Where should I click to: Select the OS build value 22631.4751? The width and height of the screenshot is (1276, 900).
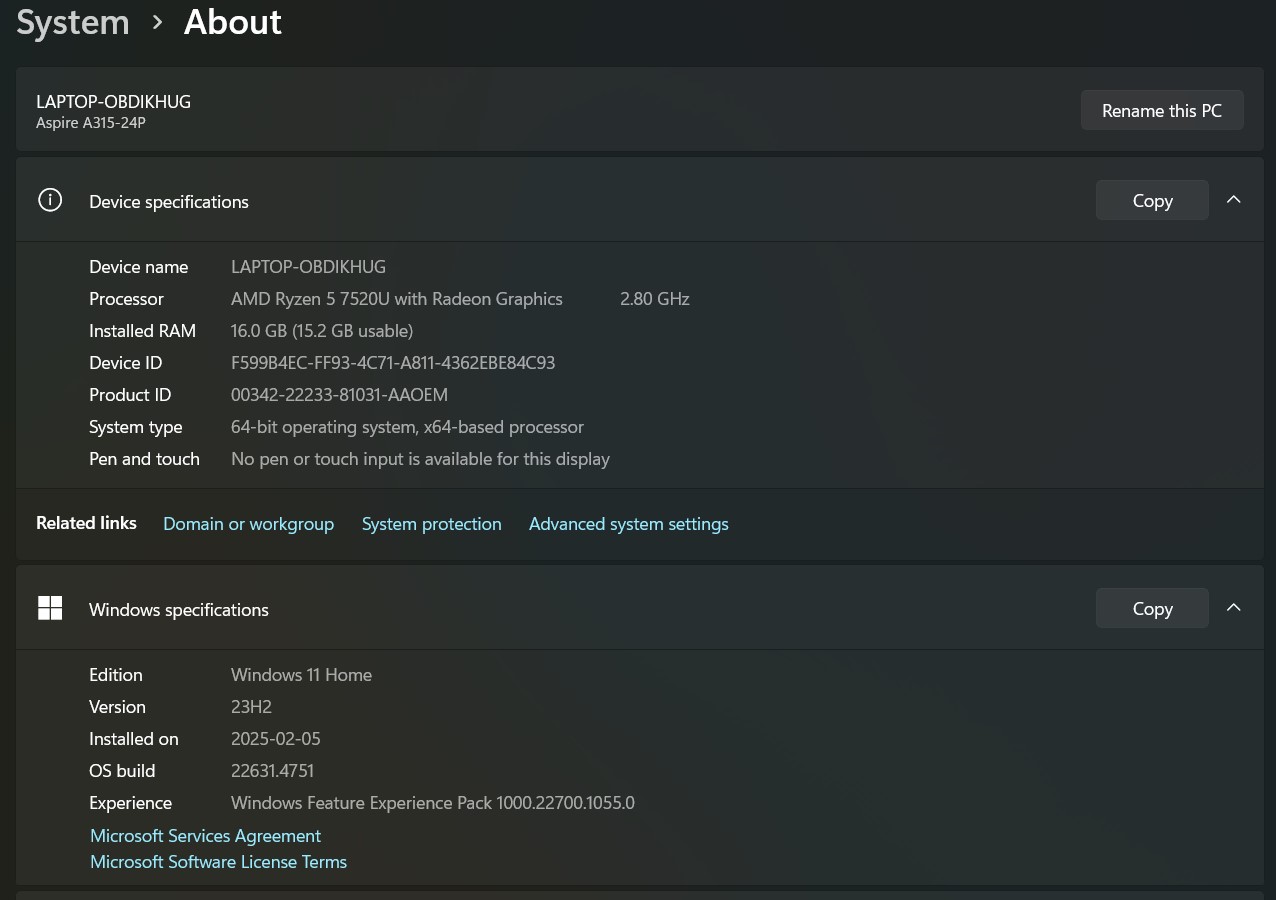[x=272, y=771]
